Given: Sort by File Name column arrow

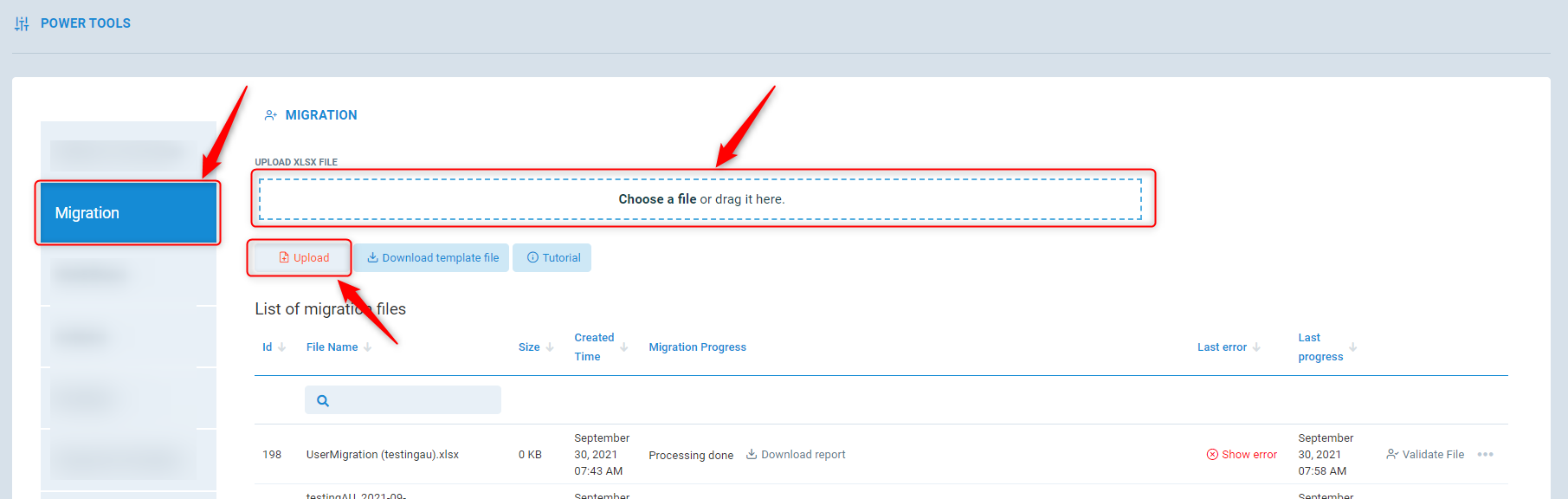Looking at the screenshot, I should click(x=367, y=347).
